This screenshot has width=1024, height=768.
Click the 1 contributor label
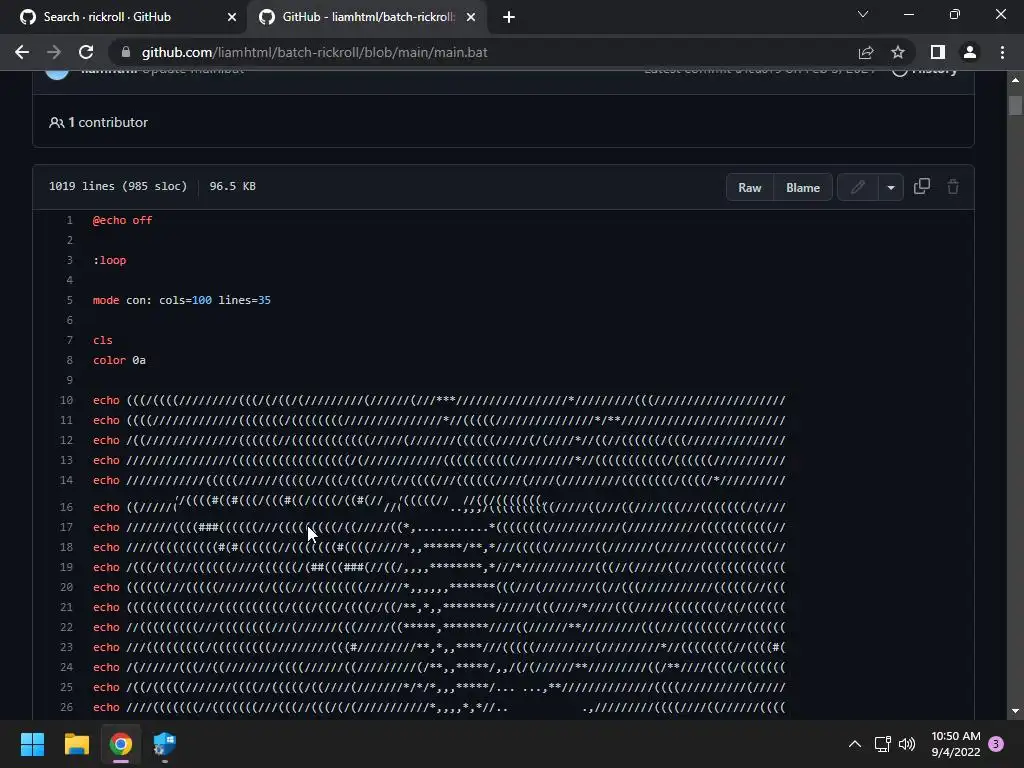tap(108, 122)
